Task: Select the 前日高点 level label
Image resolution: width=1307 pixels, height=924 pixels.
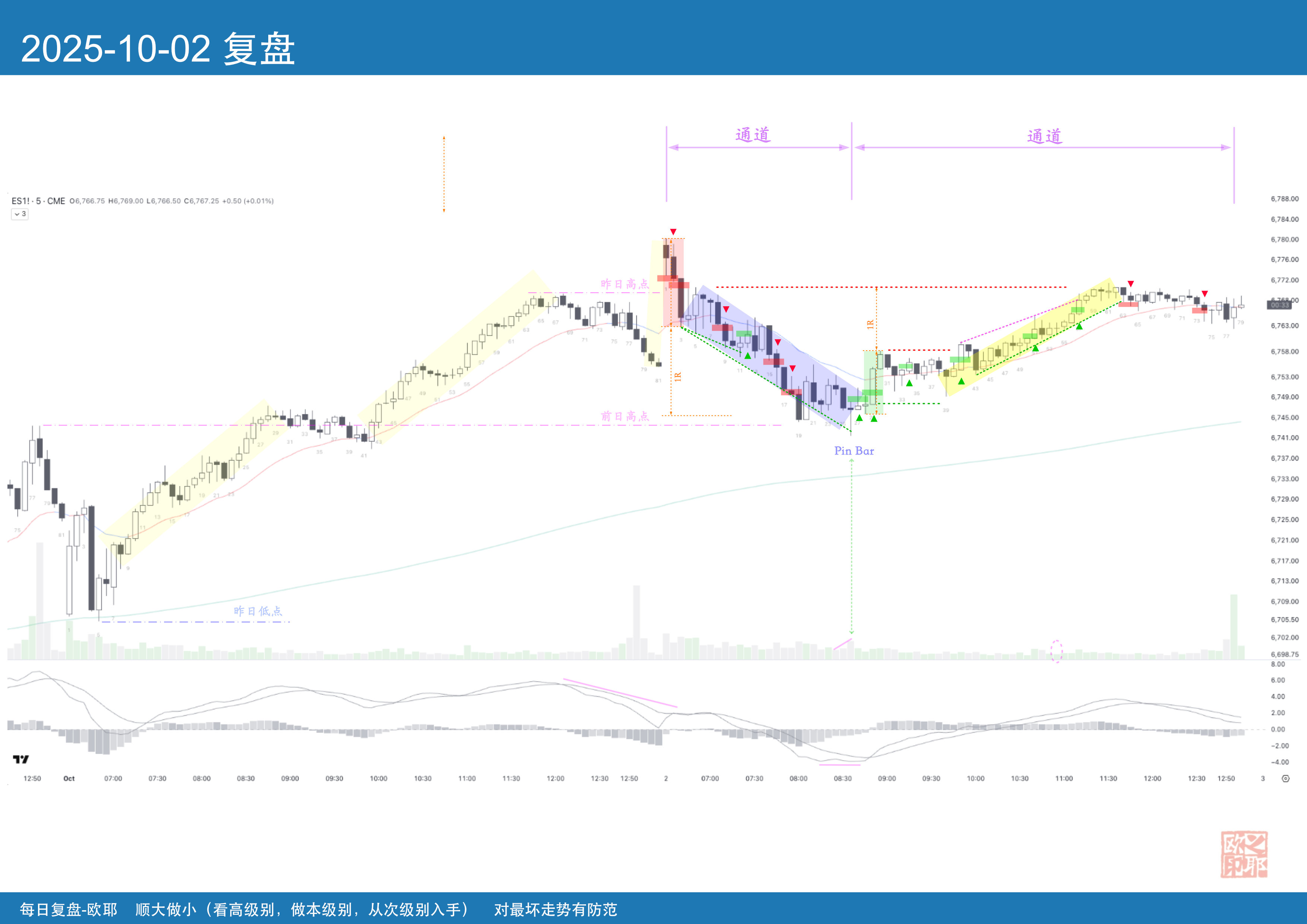Action: (x=624, y=416)
